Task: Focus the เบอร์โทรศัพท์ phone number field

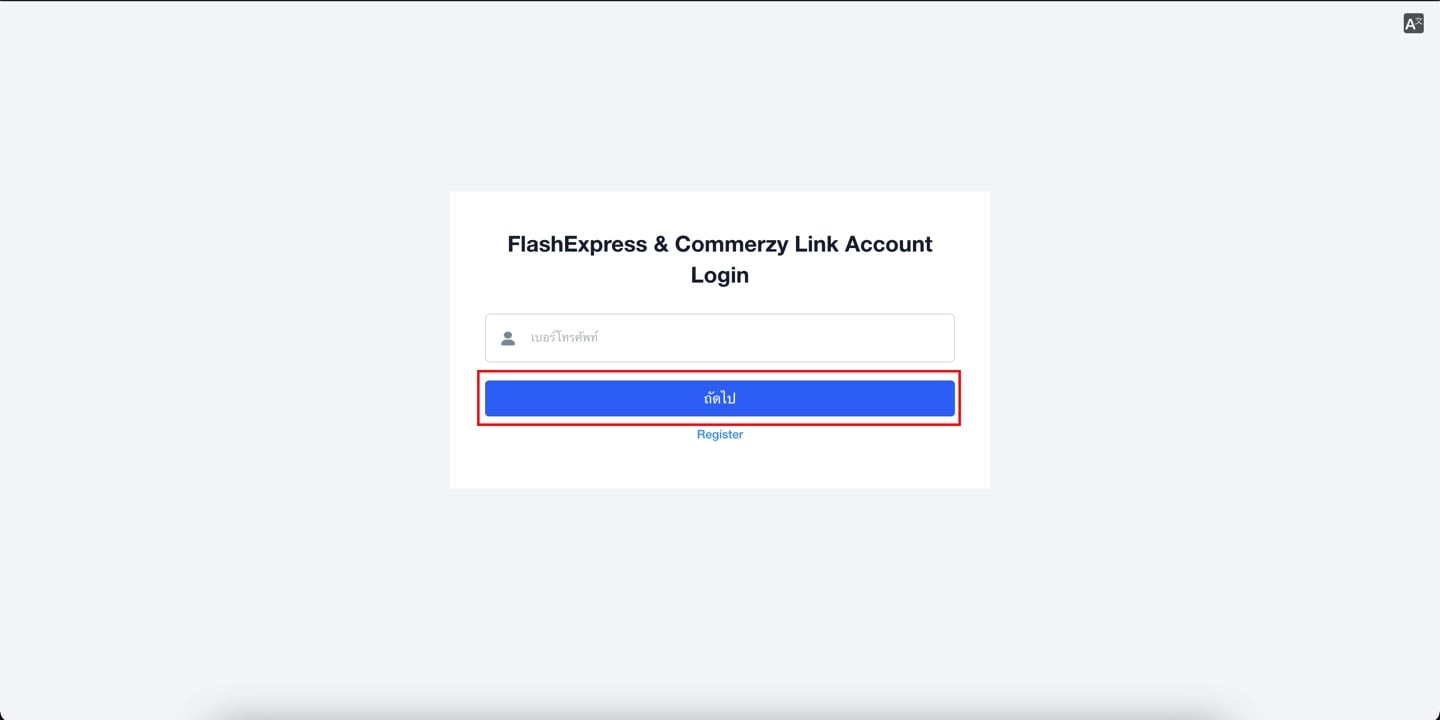Action: (720, 338)
